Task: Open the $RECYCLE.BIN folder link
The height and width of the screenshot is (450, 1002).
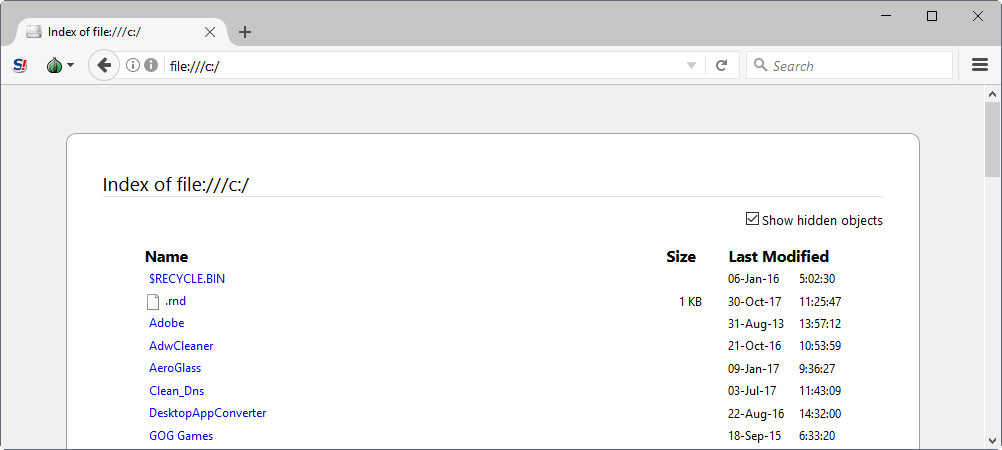Action: coord(187,279)
